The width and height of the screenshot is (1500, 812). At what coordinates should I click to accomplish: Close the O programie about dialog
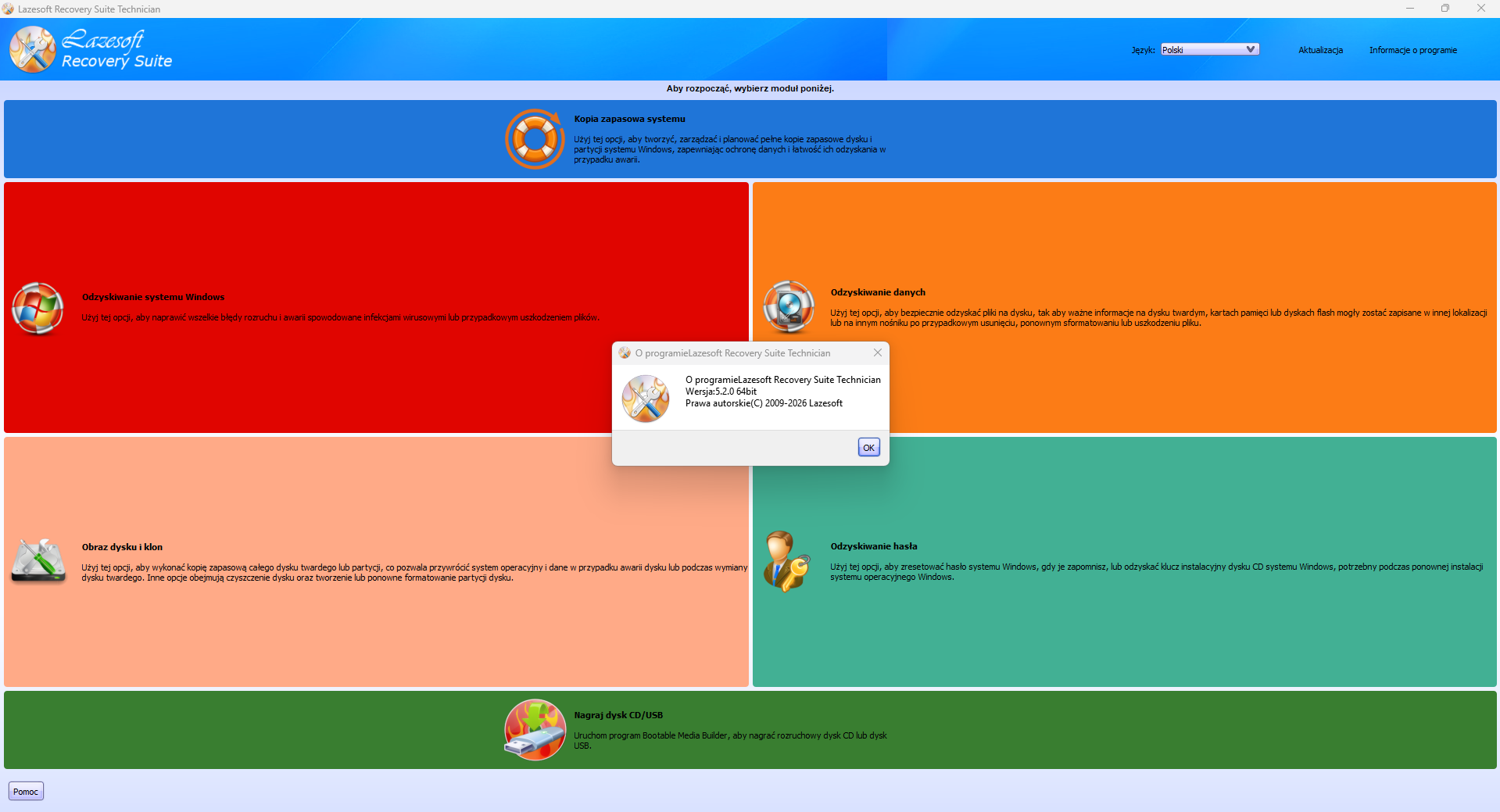click(878, 352)
